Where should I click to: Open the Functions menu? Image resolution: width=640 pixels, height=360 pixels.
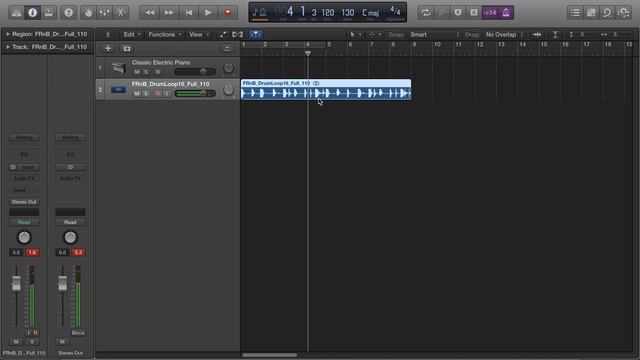164,35
